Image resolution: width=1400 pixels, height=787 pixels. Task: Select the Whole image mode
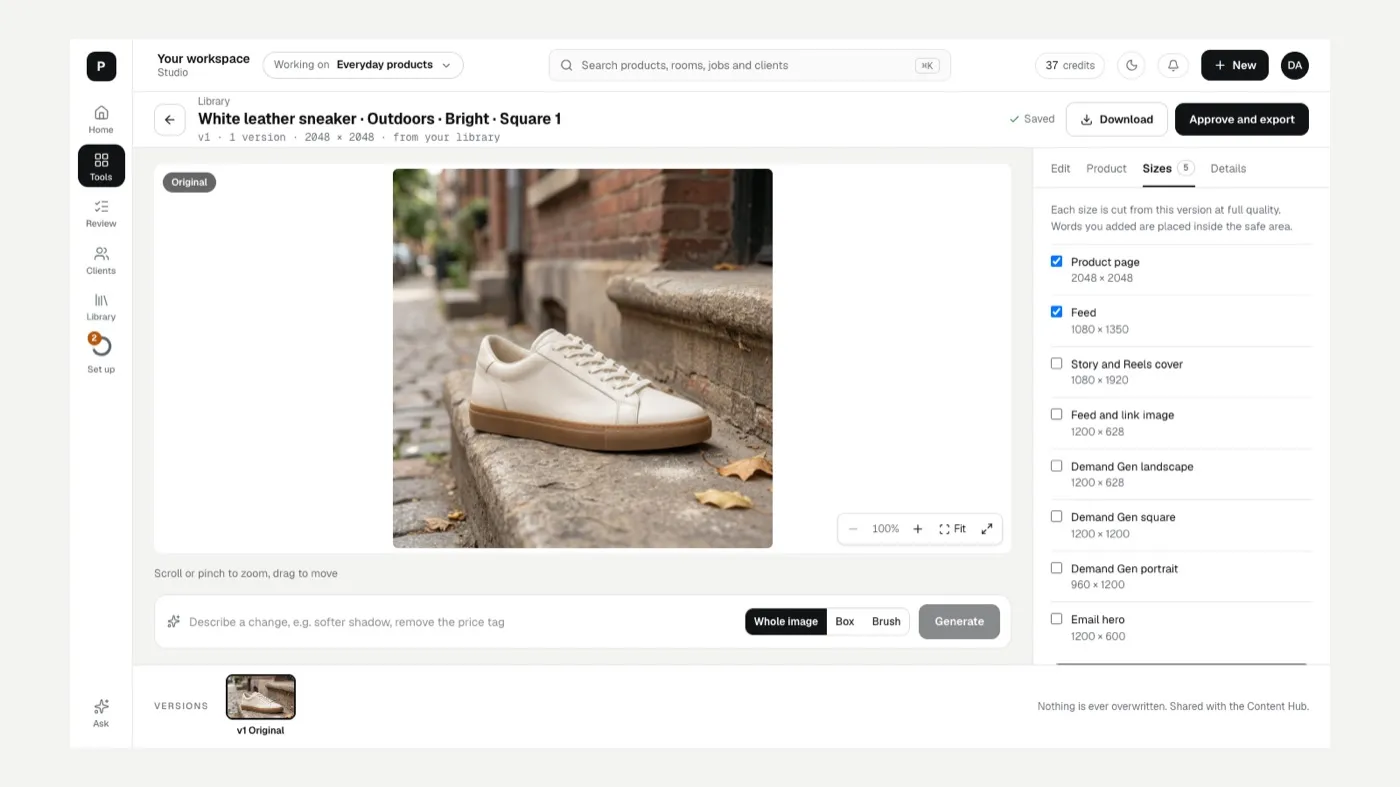click(x=786, y=622)
